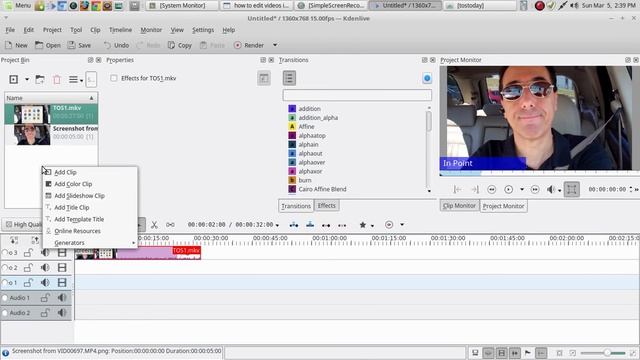Image resolution: width=640 pixels, height=360 pixels.
Task: Mute audio on video track 1
Action: click(45, 282)
